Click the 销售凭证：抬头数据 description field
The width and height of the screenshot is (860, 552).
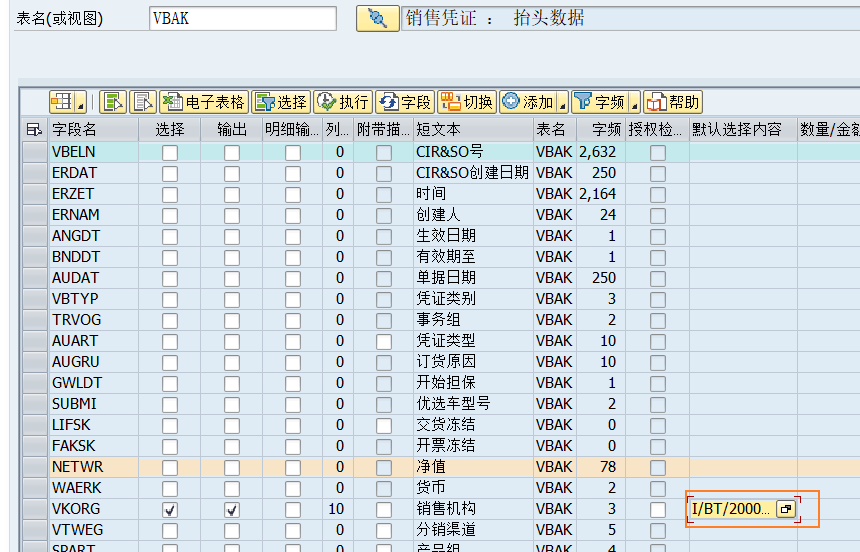click(631, 18)
